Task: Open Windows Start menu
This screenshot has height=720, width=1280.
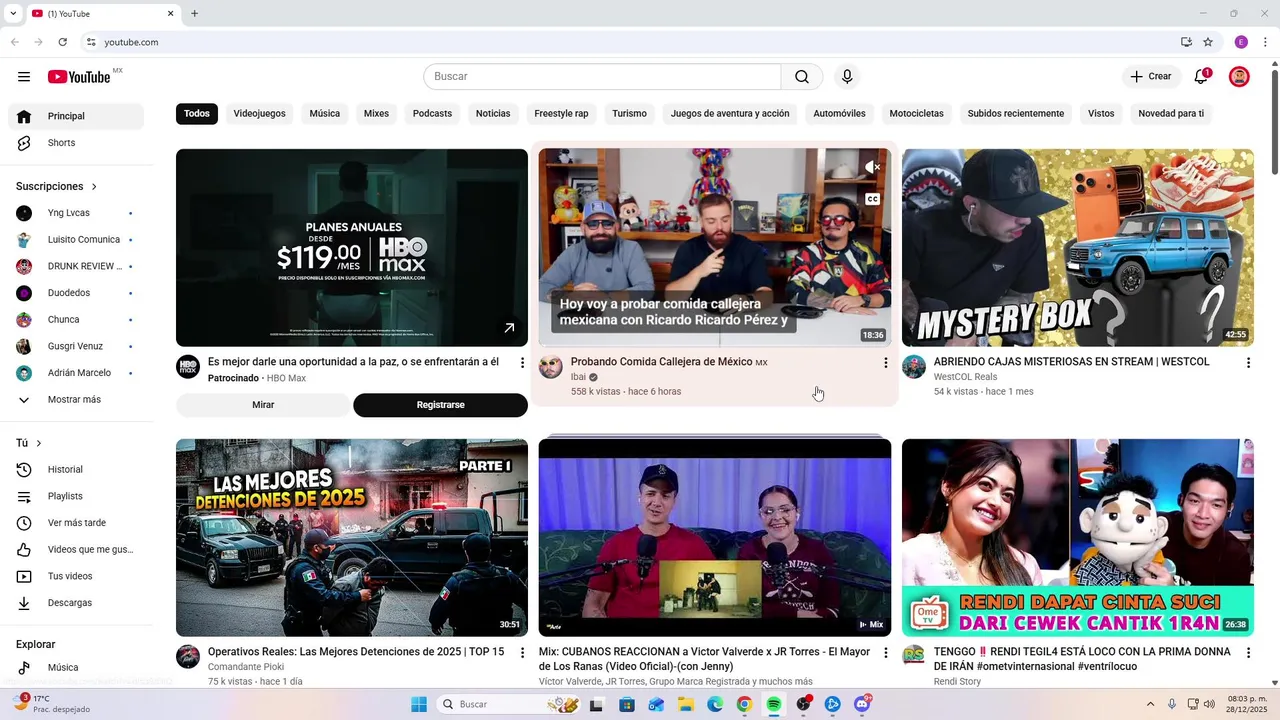Action: tap(419, 705)
